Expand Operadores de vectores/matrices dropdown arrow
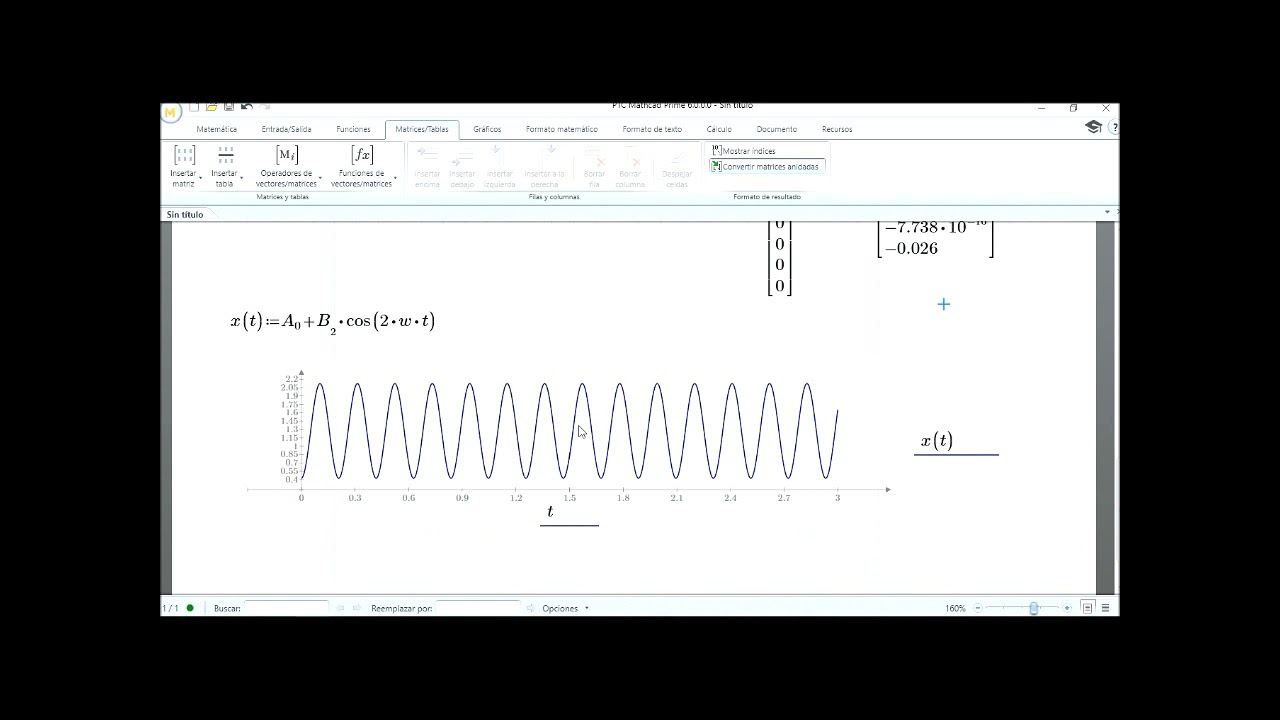Screen dimensions: 1280x720 tap(320, 178)
